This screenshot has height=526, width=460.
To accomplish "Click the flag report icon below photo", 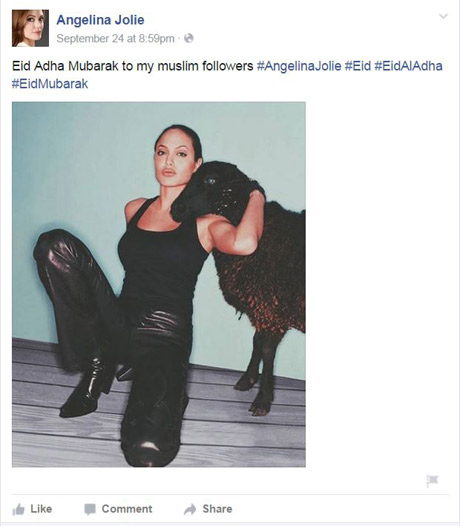I will click(432, 481).
